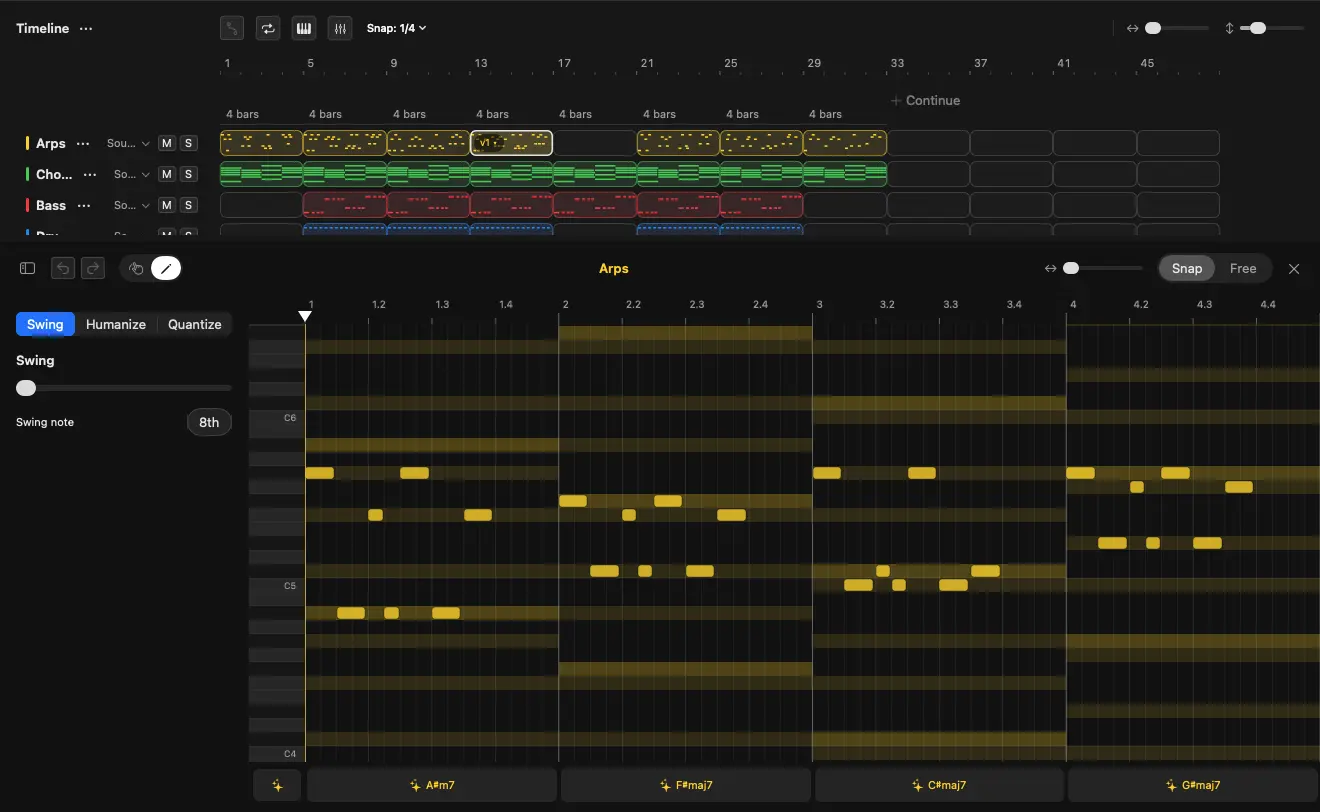Open the Swing note 8th selector
Viewport: 1320px width, 812px height.
pos(209,422)
